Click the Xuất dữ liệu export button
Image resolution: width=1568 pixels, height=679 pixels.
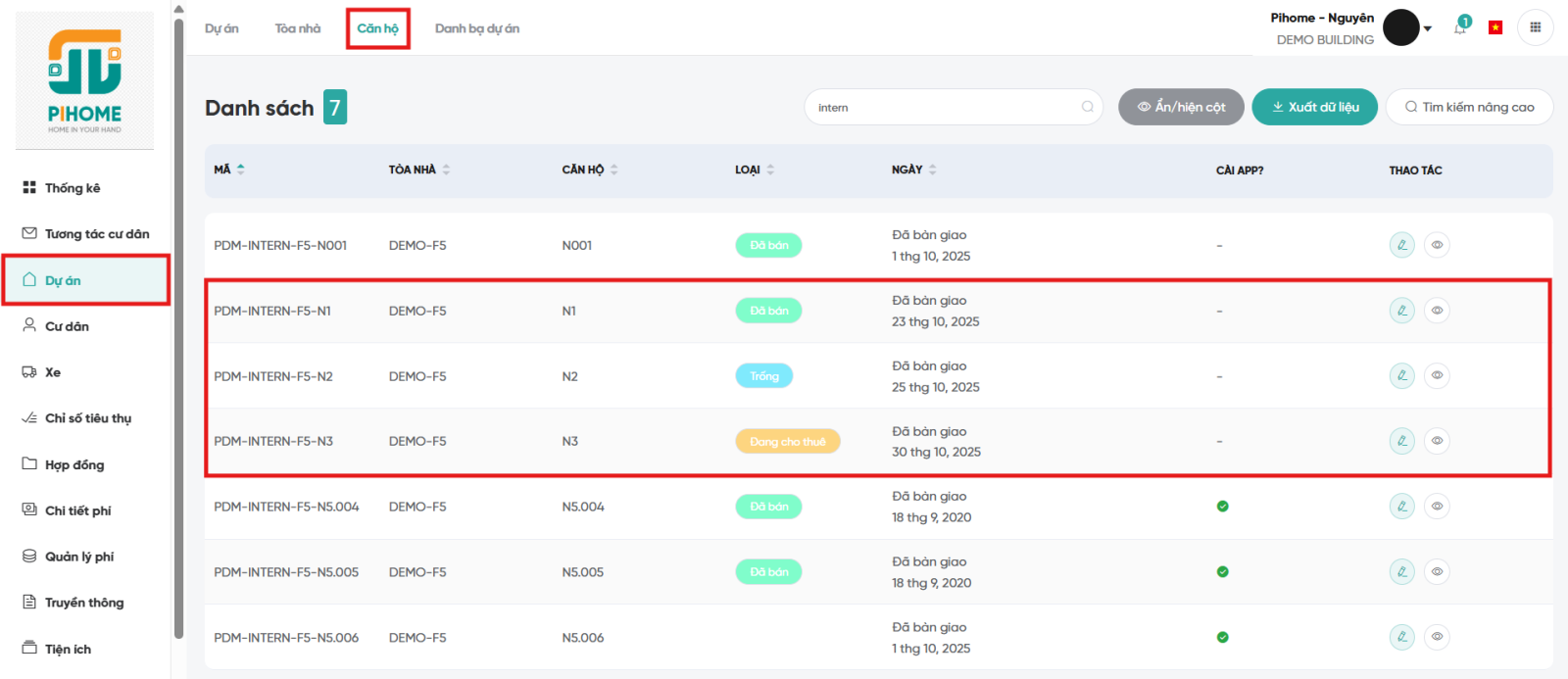1314,107
